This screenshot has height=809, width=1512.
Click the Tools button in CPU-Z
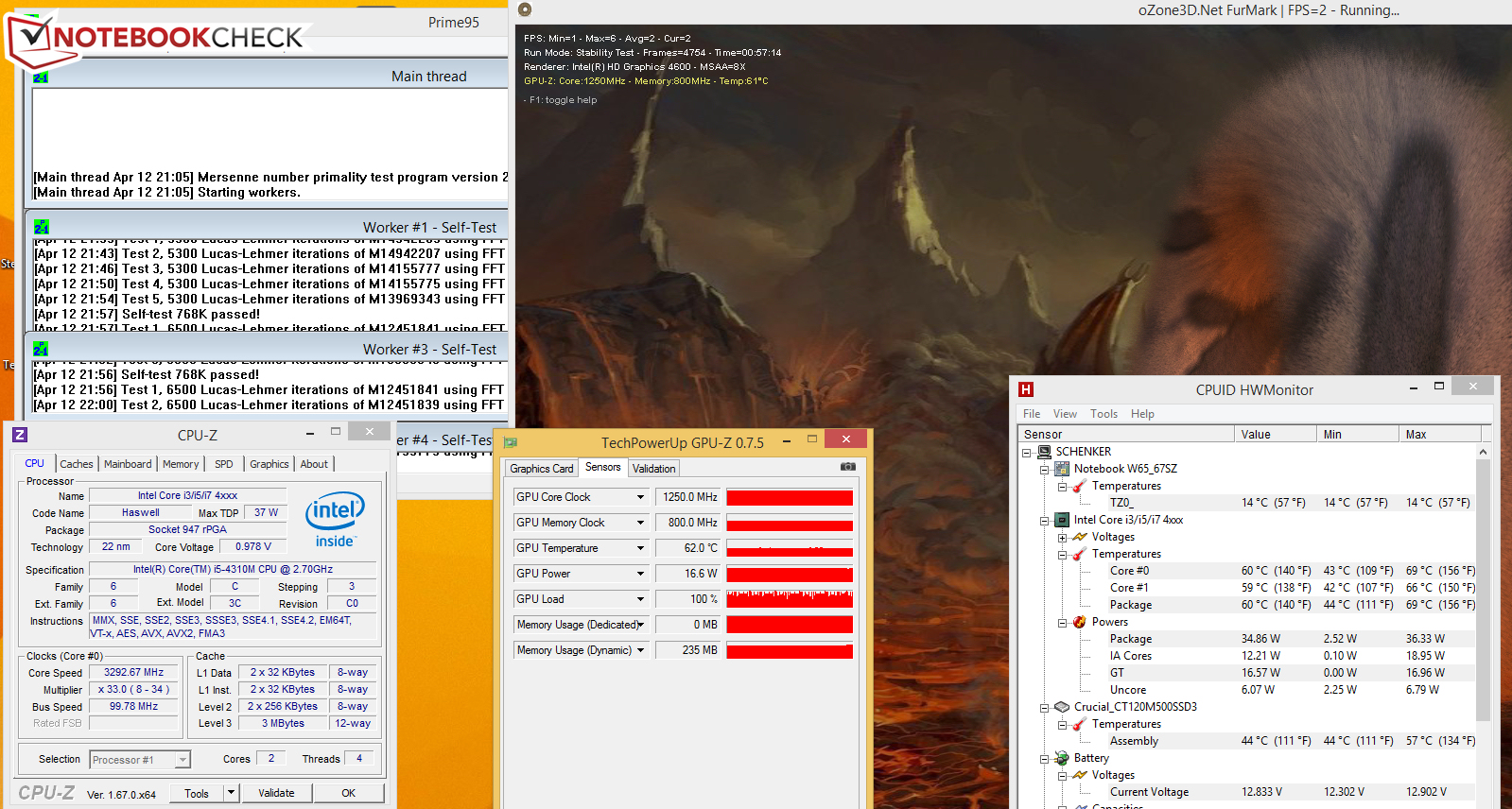pos(197,793)
